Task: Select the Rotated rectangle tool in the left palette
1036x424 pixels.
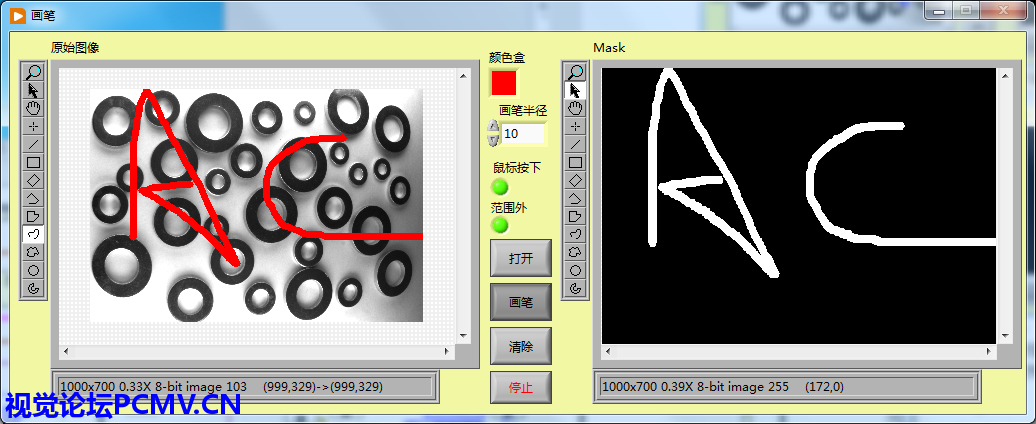Action: [x=34, y=180]
